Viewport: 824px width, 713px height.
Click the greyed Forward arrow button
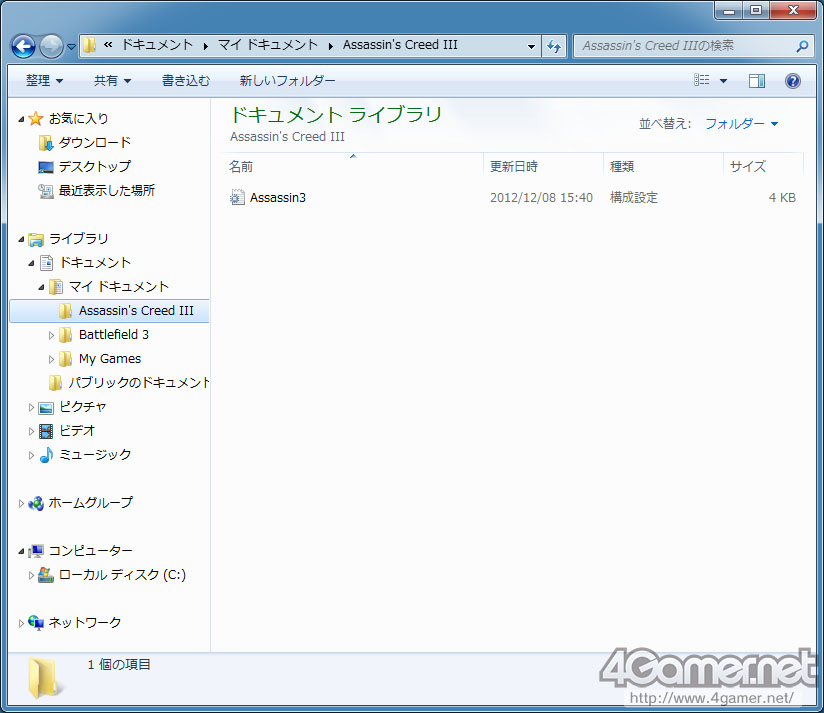[52, 46]
